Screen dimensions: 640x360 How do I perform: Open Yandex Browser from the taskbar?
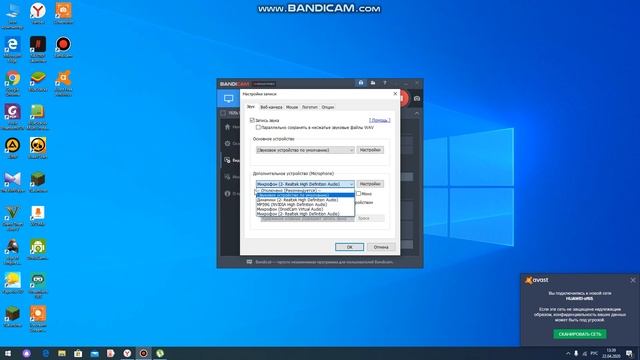pyautogui.click(x=127, y=353)
